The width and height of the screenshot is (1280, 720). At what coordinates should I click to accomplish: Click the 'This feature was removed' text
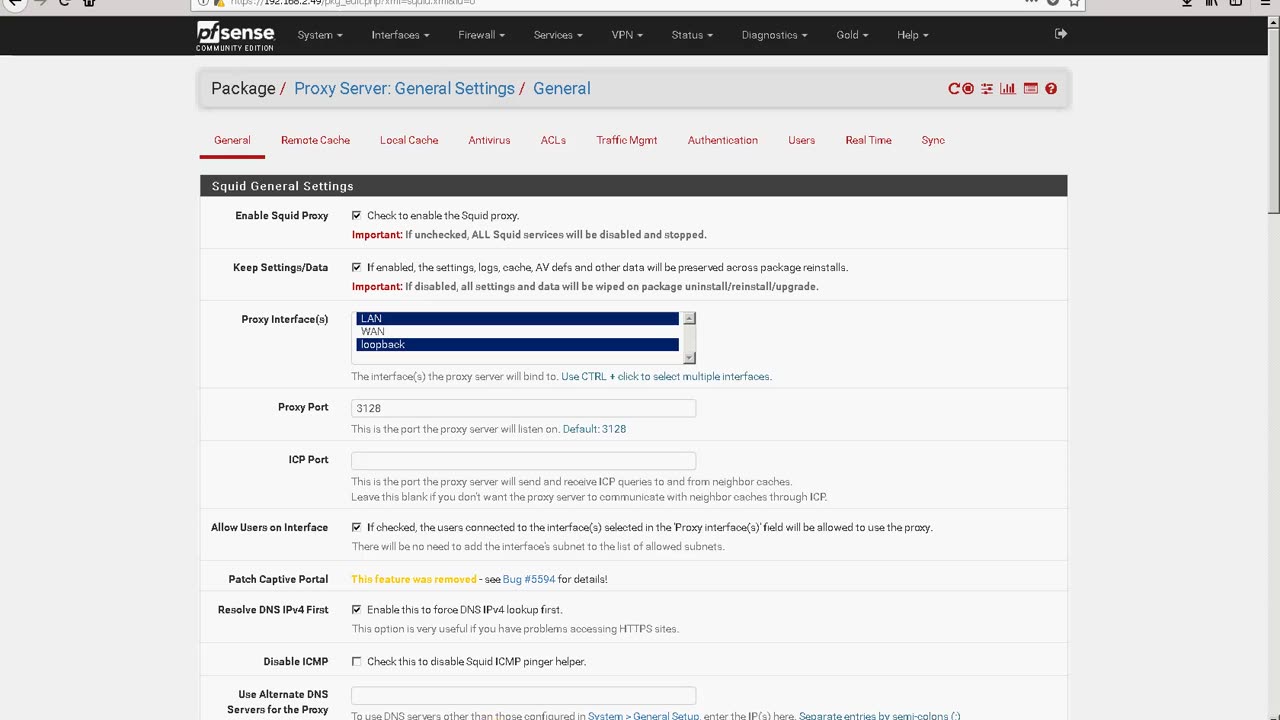[414, 579]
